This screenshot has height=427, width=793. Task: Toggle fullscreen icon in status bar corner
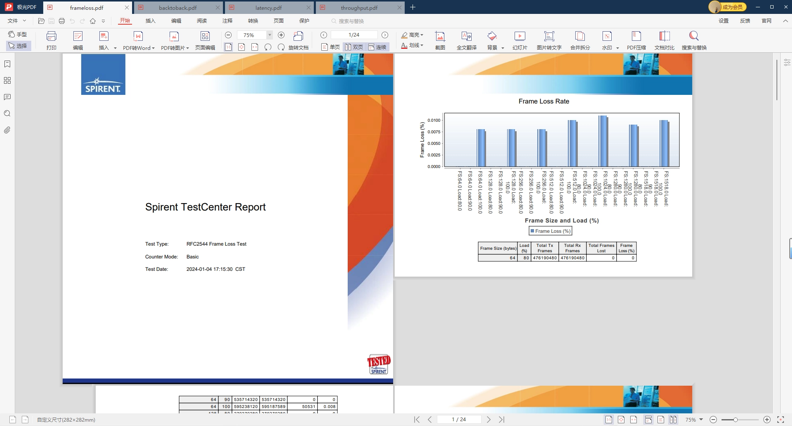[x=780, y=419]
